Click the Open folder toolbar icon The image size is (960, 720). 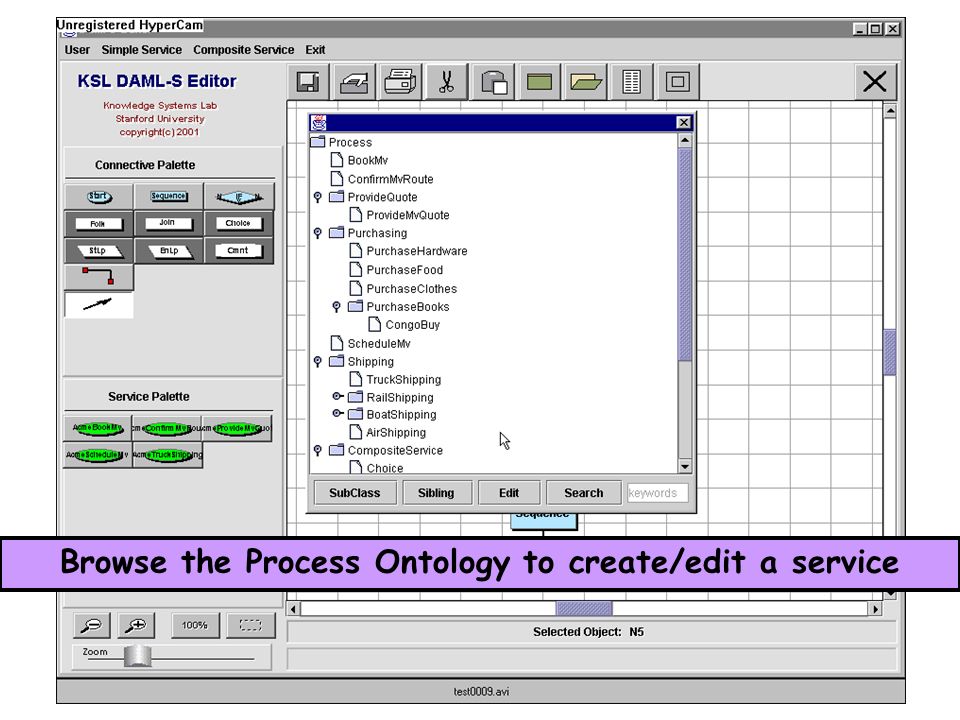coord(585,81)
